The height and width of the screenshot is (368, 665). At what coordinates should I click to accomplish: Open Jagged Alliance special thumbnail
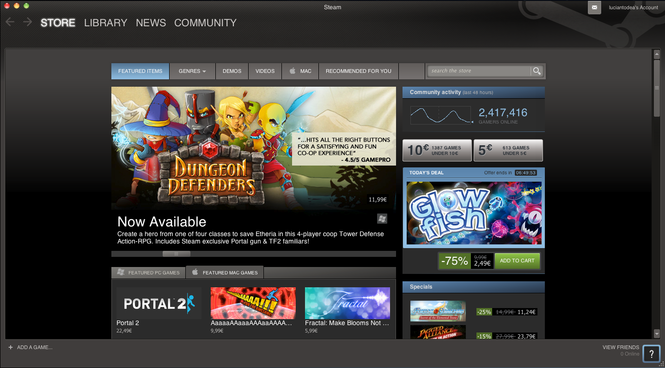[438, 332]
